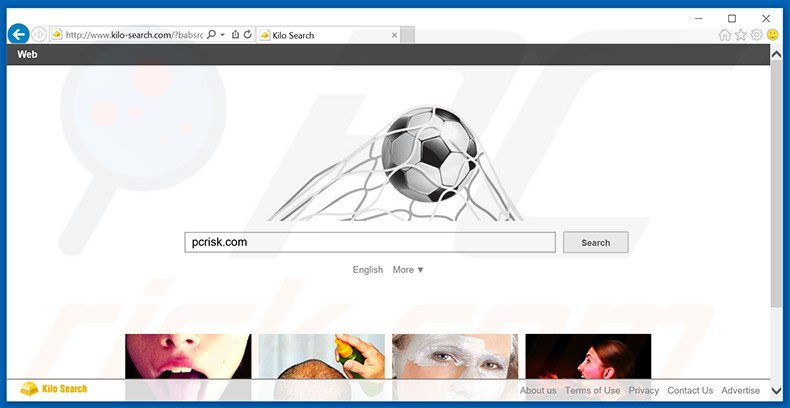Open the browser Home icon

tap(725, 35)
